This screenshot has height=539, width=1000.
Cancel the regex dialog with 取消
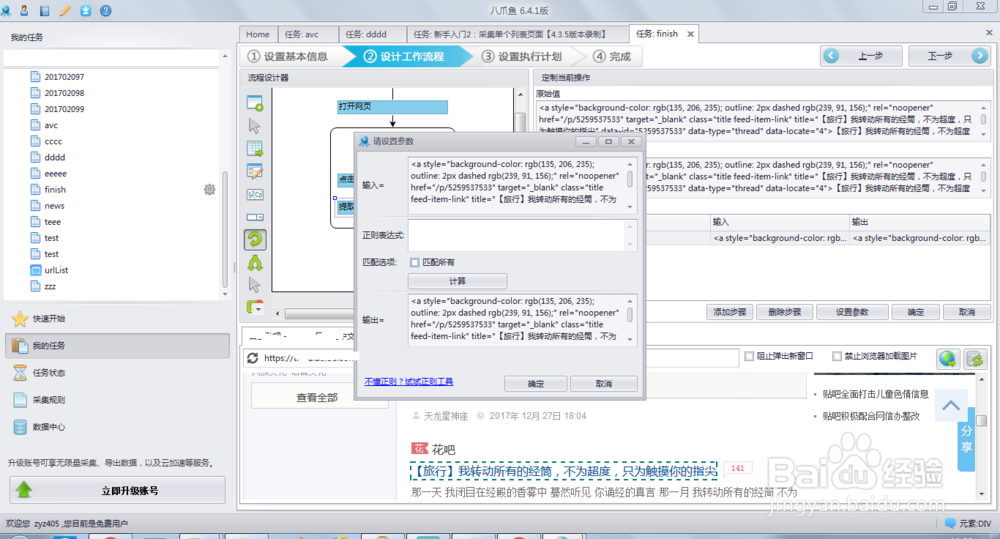click(x=603, y=383)
